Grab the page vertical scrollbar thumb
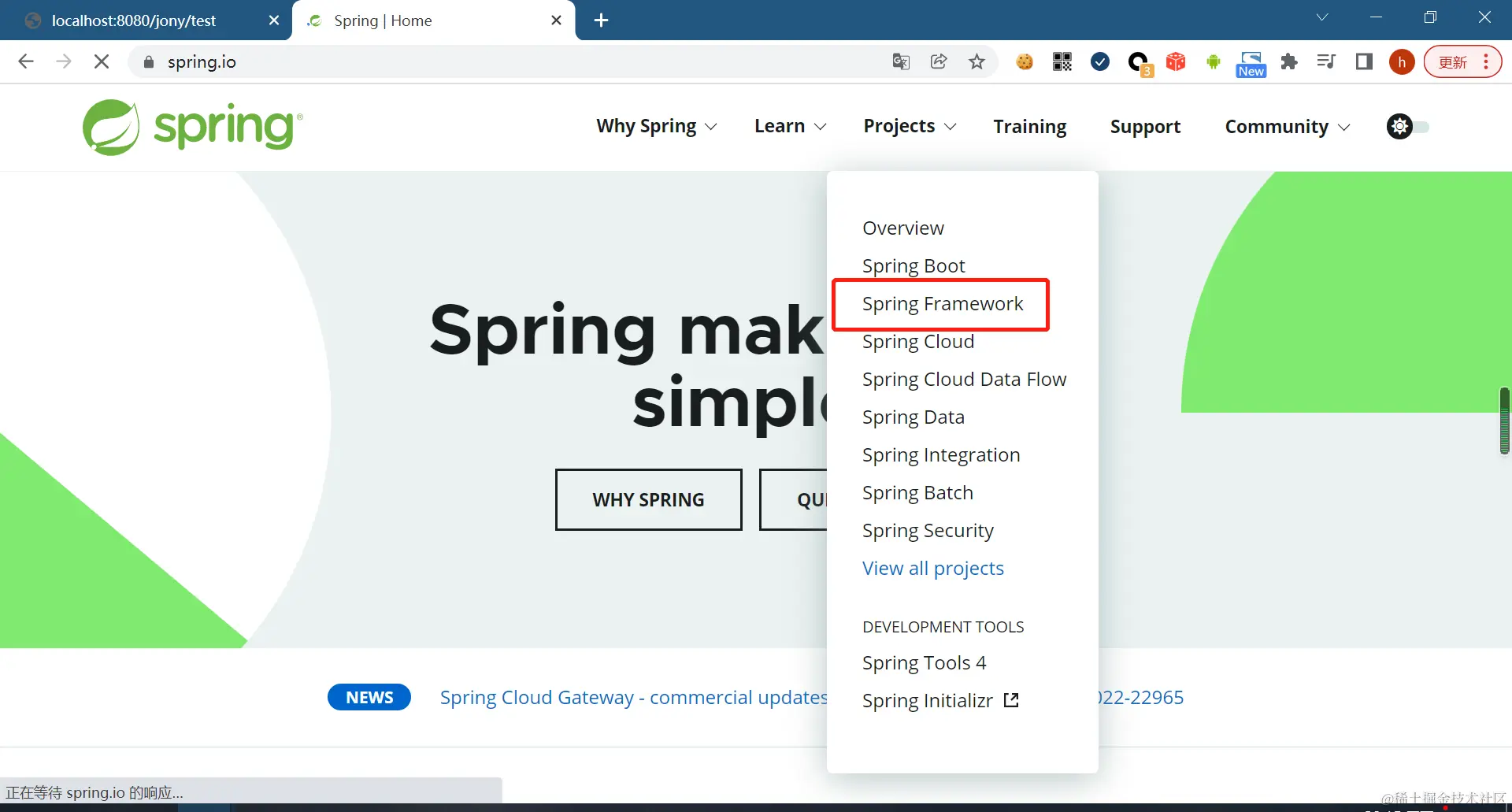Image resolution: width=1512 pixels, height=812 pixels. [1505, 421]
